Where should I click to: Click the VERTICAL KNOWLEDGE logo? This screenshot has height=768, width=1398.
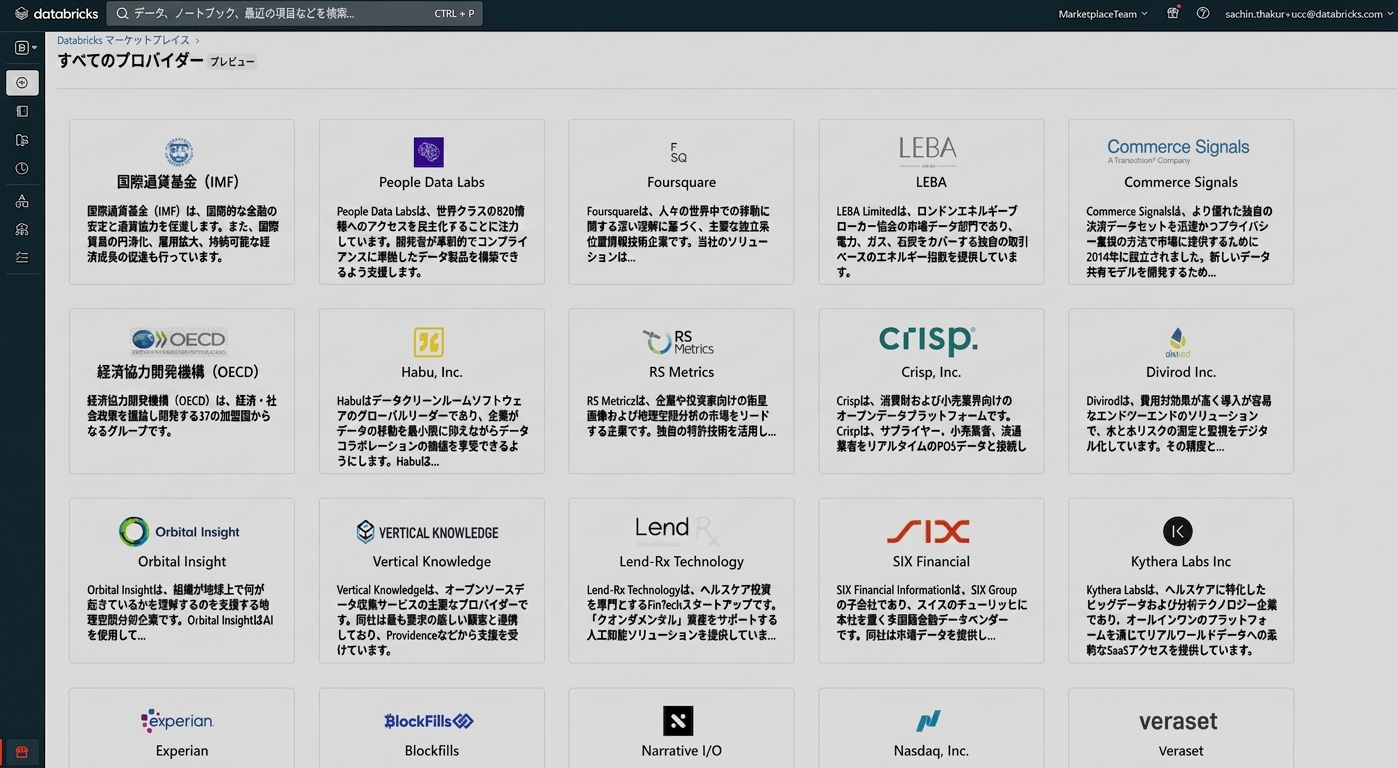point(427,532)
